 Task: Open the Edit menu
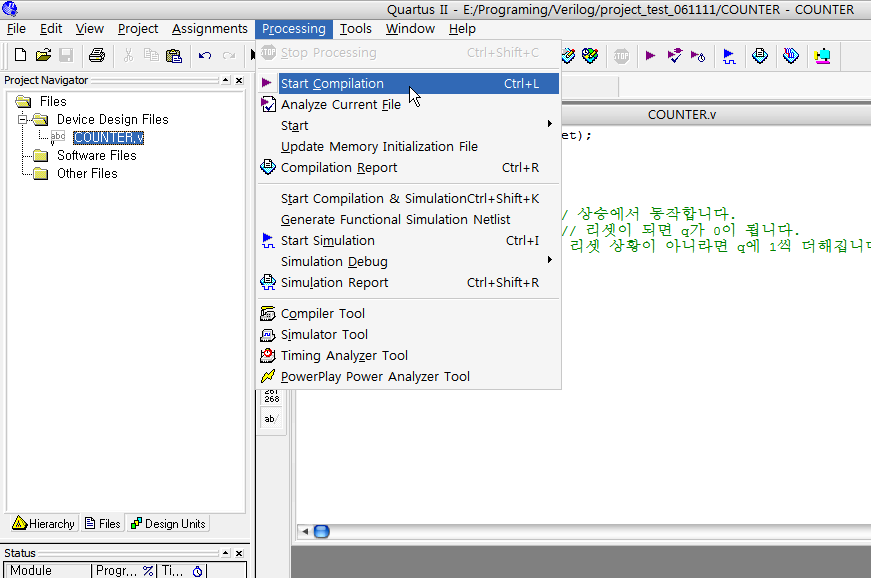[x=51, y=29]
